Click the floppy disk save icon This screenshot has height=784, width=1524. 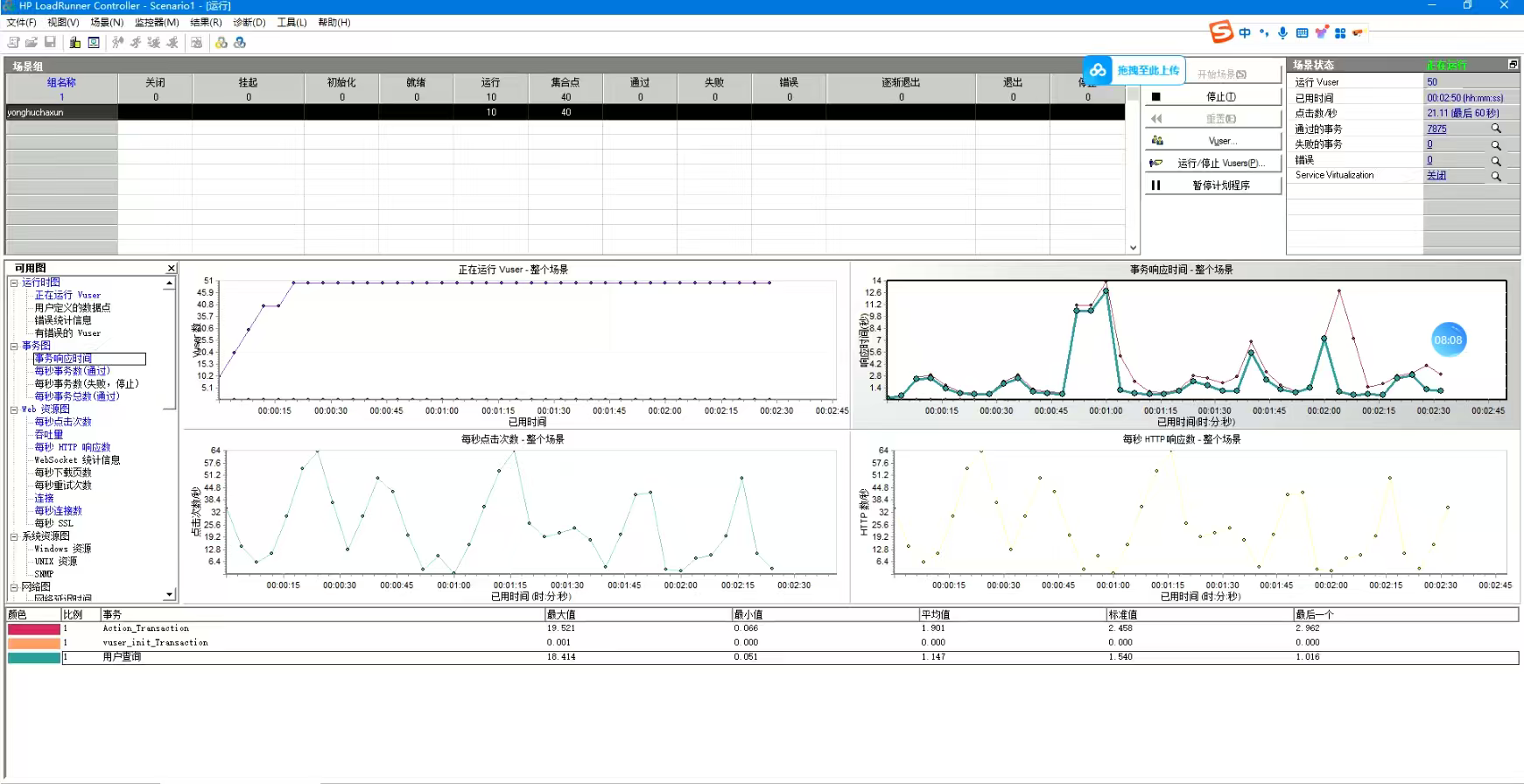pos(50,42)
